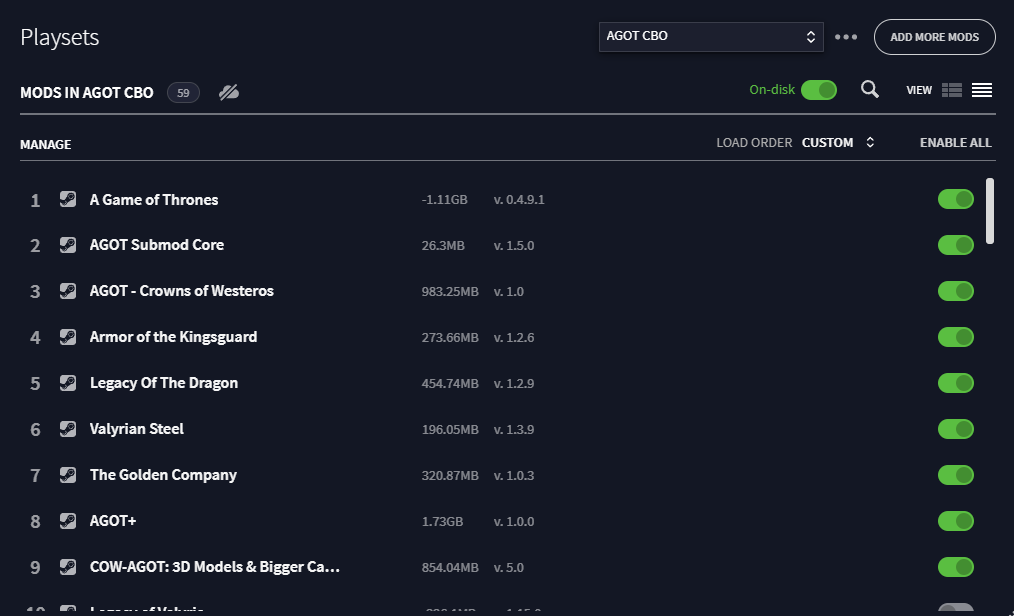The height and width of the screenshot is (616, 1014).
Task: Click Steam icon of Legacy Of The Dragon
Action: point(68,383)
